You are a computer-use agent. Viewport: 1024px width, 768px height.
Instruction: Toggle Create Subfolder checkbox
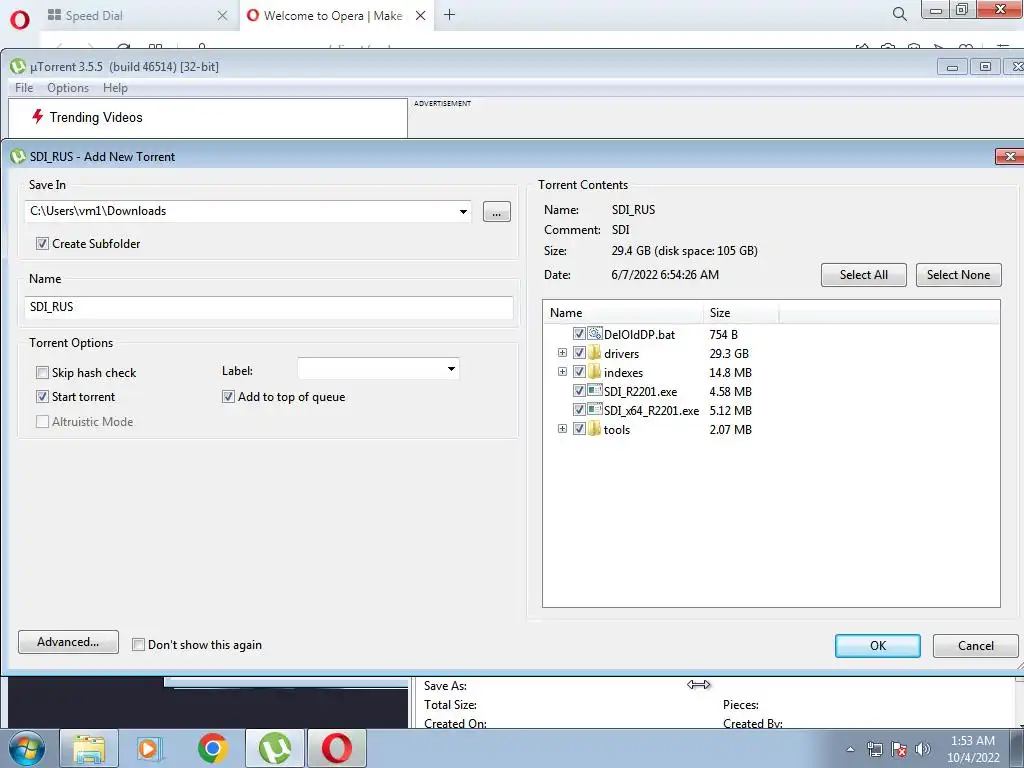[42, 244]
